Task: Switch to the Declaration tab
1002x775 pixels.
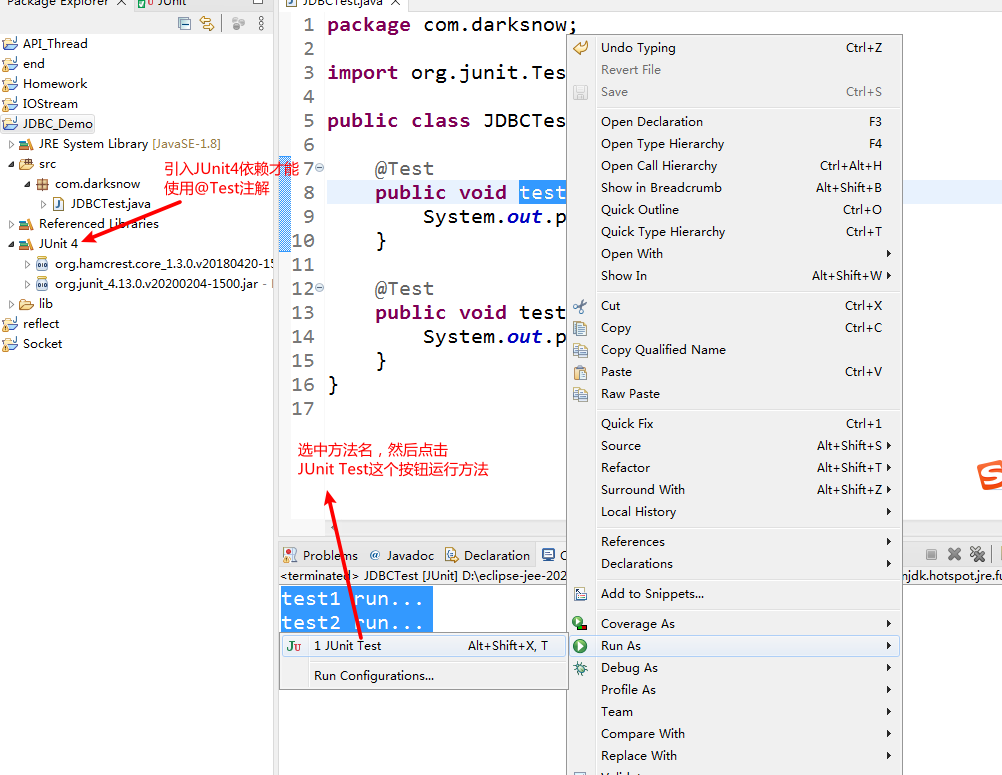Action: point(488,555)
